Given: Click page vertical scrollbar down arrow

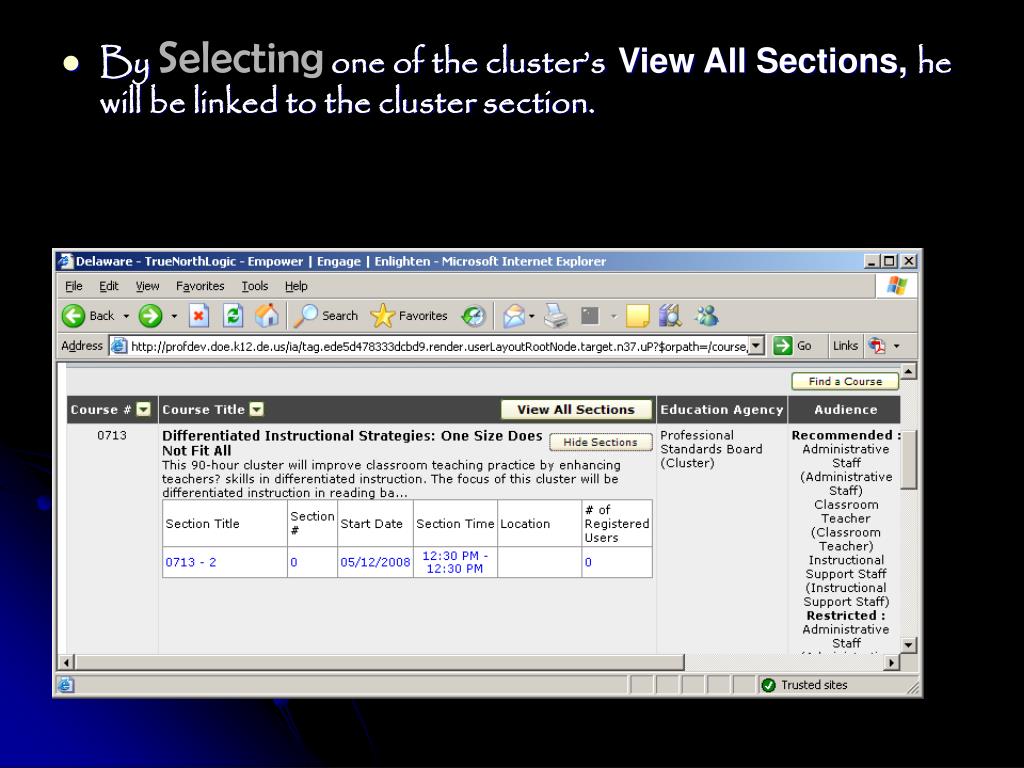Looking at the screenshot, I should [908, 645].
